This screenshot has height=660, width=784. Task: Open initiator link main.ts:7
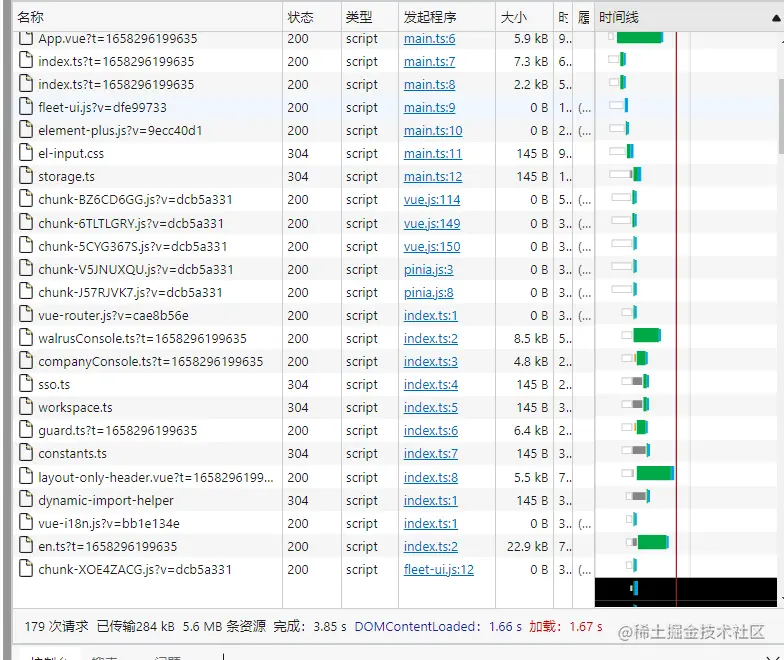(430, 62)
